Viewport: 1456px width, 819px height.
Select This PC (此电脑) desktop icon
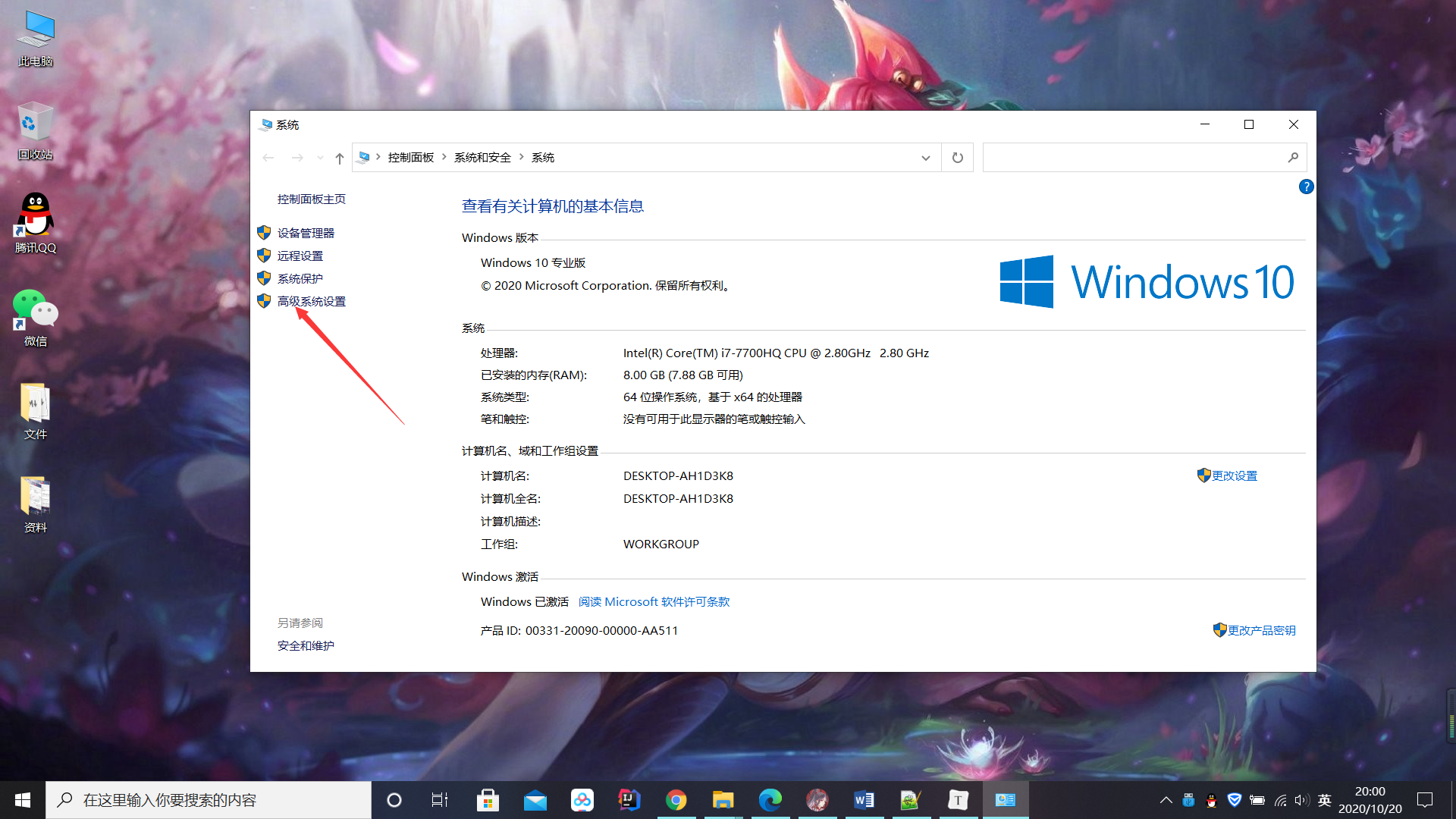36,39
